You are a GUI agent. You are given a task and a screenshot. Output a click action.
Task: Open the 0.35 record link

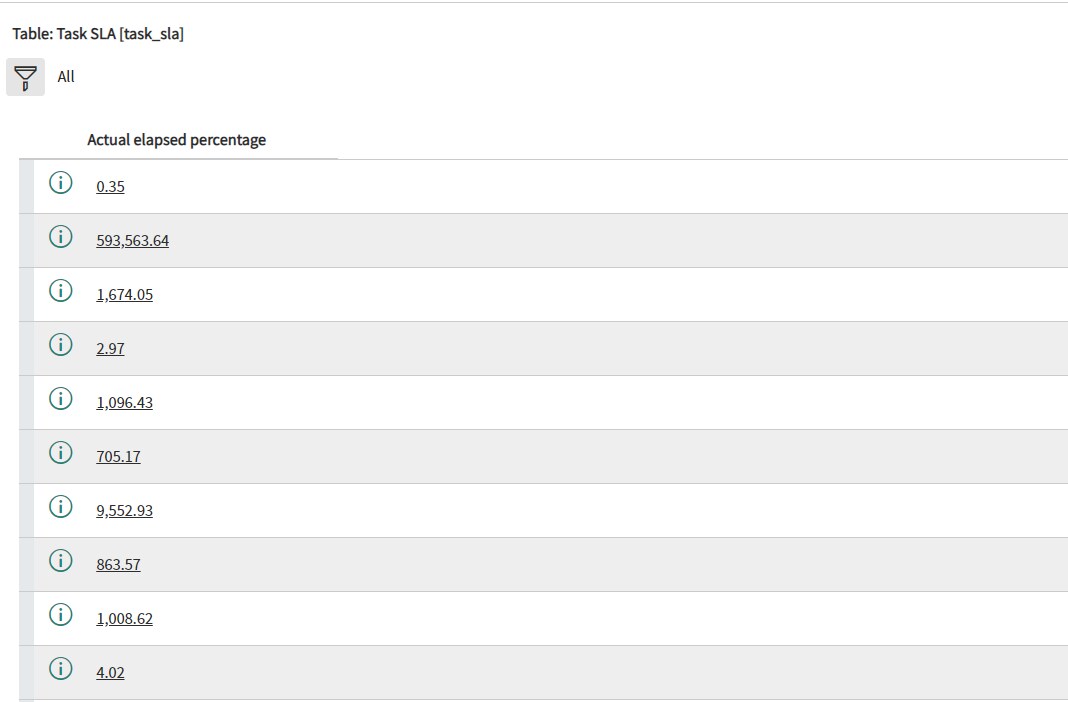point(110,187)
